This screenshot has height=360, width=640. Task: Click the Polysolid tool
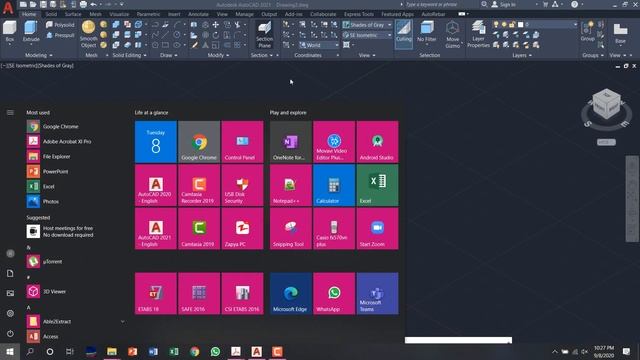click(x=60, y=25)
